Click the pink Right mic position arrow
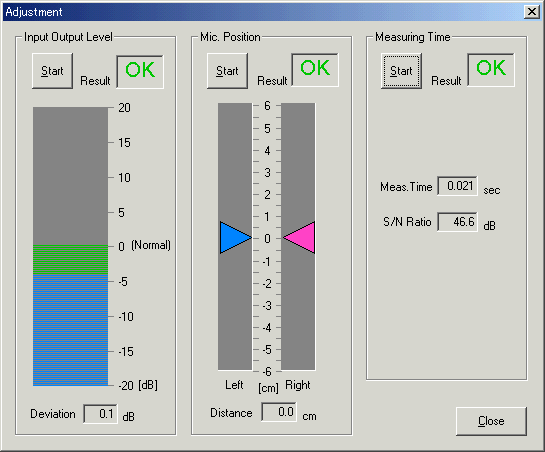Image resolution: width=545 pixels, height=452 pixels. pos(299,238)
